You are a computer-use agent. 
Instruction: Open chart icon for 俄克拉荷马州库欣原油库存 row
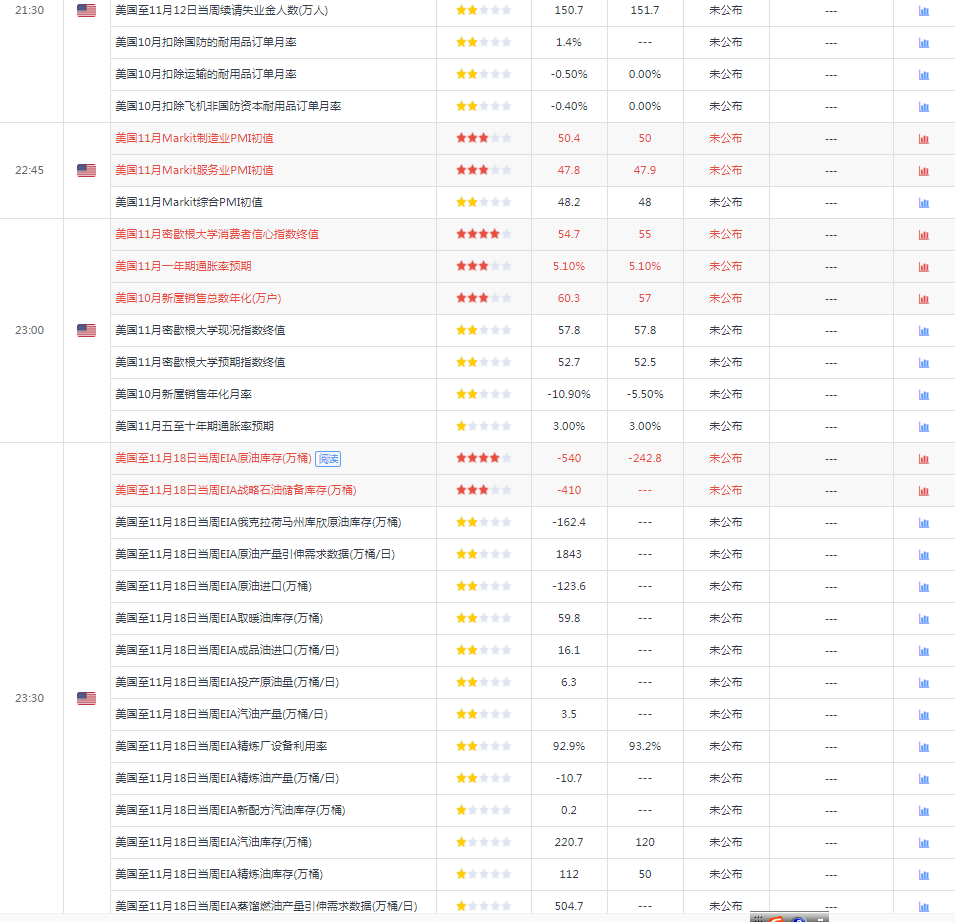point(923,523)
